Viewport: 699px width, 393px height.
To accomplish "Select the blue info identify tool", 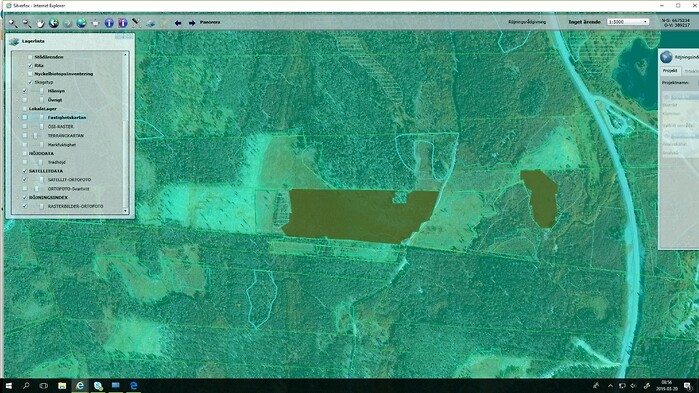I will [109, 23].
